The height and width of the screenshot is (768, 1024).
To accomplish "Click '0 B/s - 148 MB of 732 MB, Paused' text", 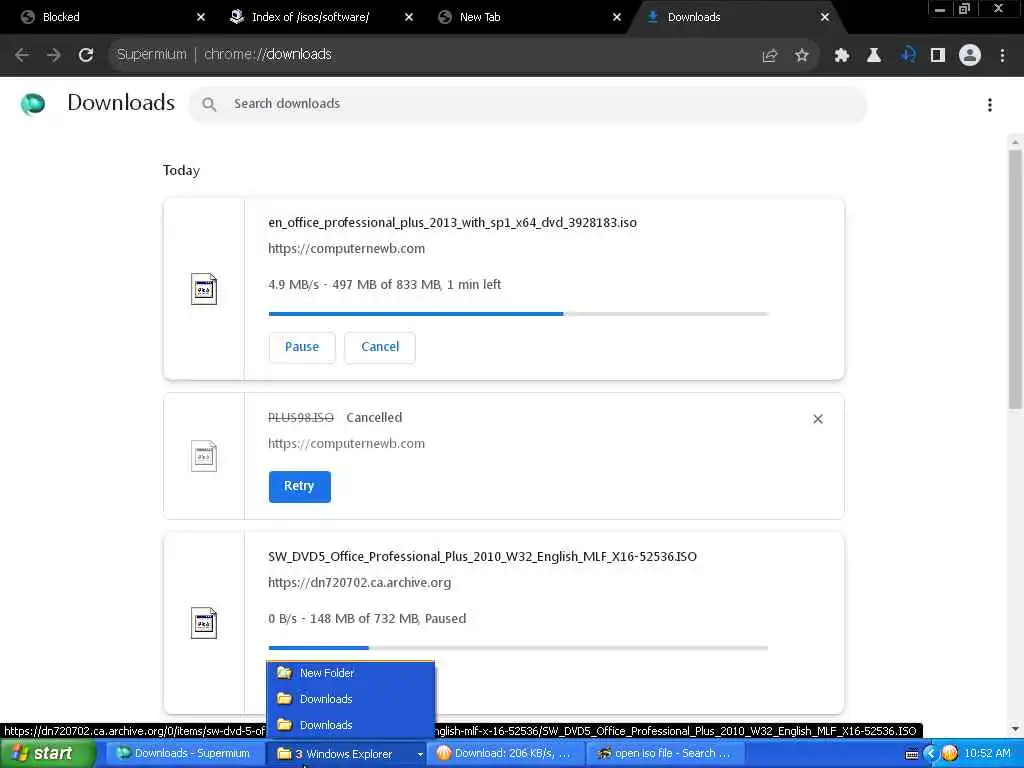I will pos(367,618).
